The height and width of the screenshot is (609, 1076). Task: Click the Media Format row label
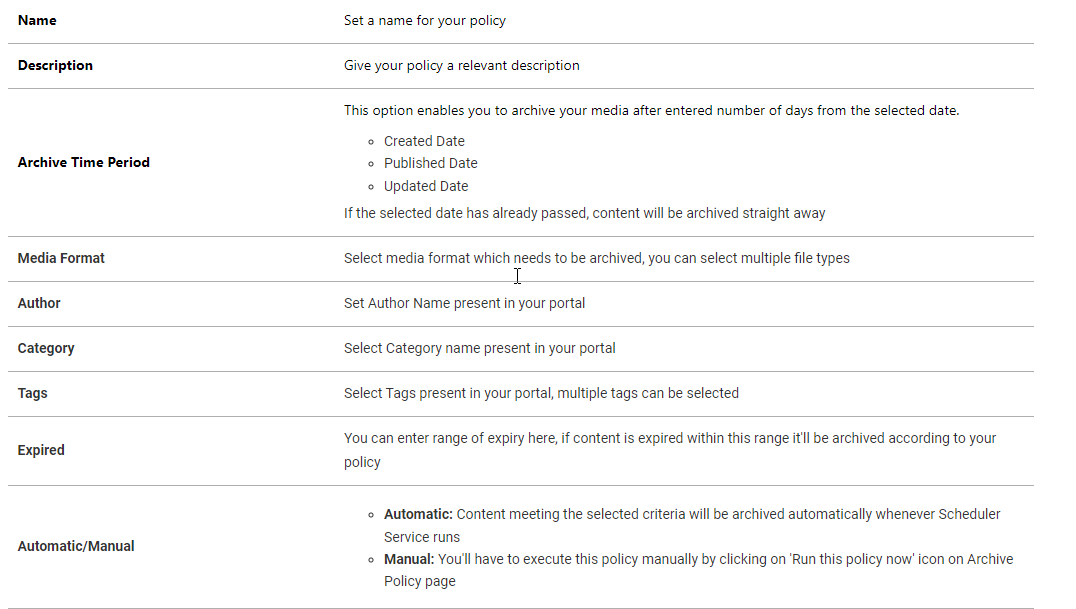(61, 258)
